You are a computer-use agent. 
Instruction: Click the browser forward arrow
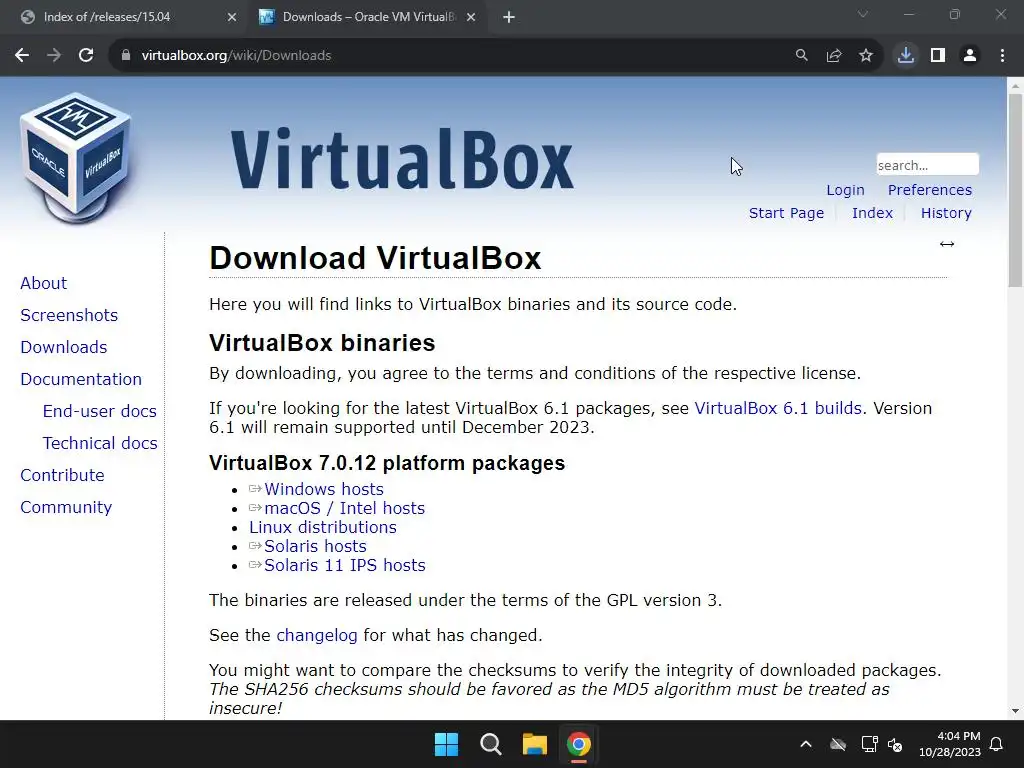tap(54, 56)
